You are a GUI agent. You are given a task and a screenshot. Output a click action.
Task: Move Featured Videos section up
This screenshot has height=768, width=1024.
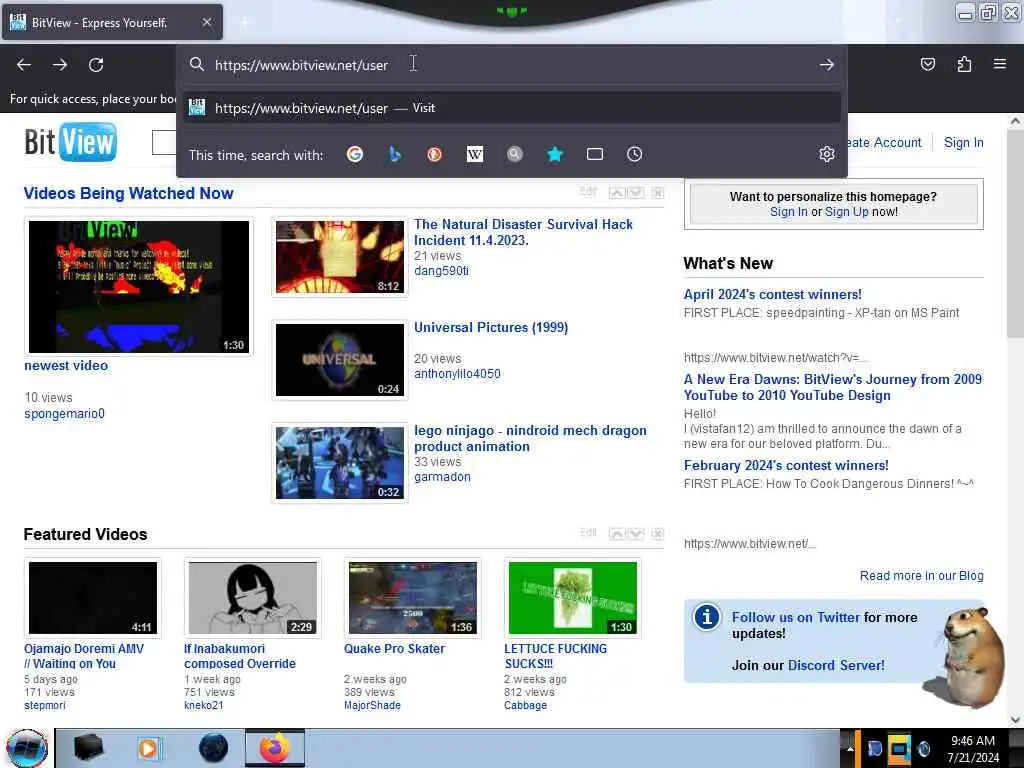click(617, 534)
